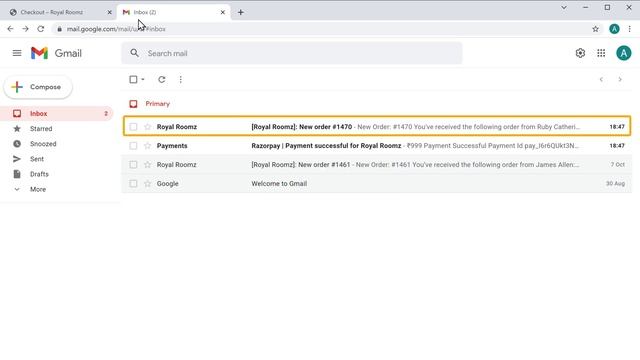
Task: Close the Inbox (2) tab
Action: (x=222, y=12)
